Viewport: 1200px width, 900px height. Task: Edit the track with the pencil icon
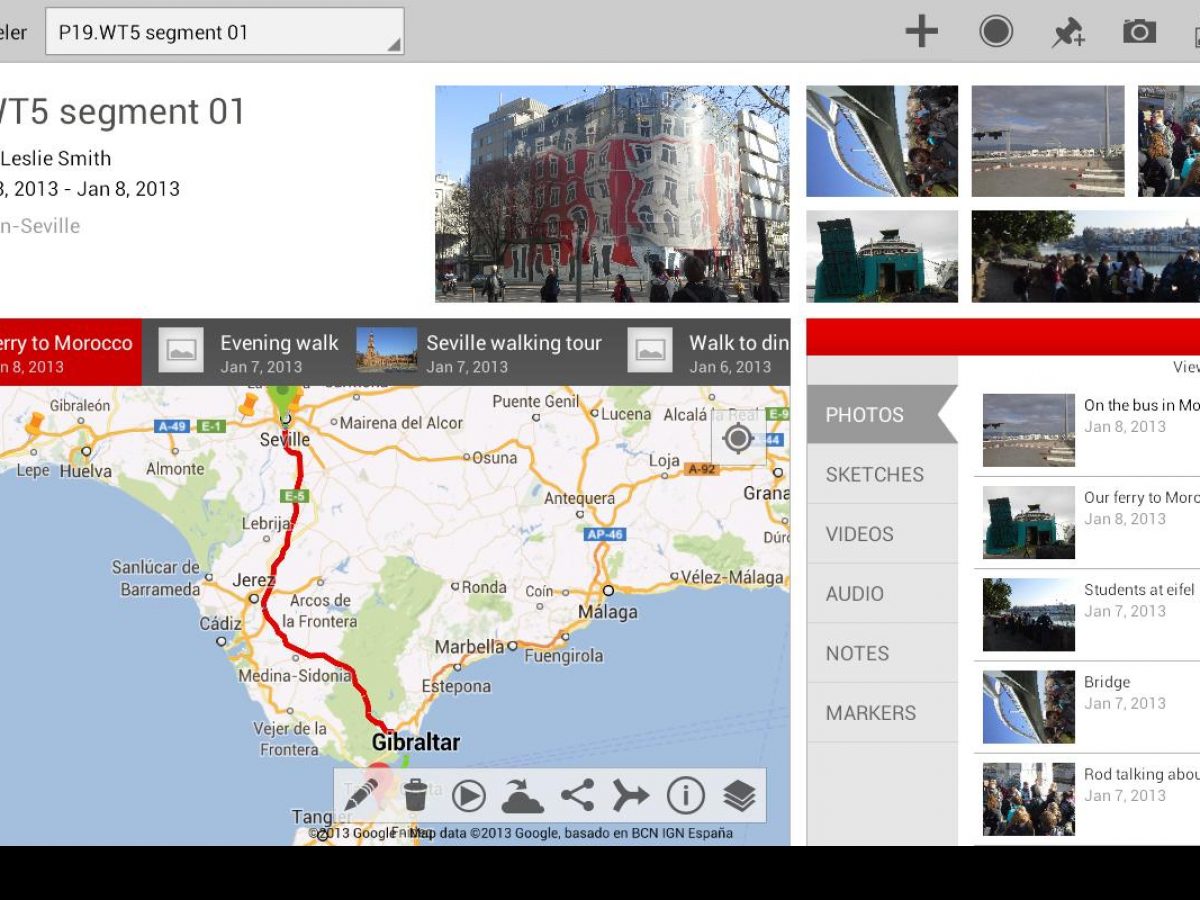pos(361,796)
